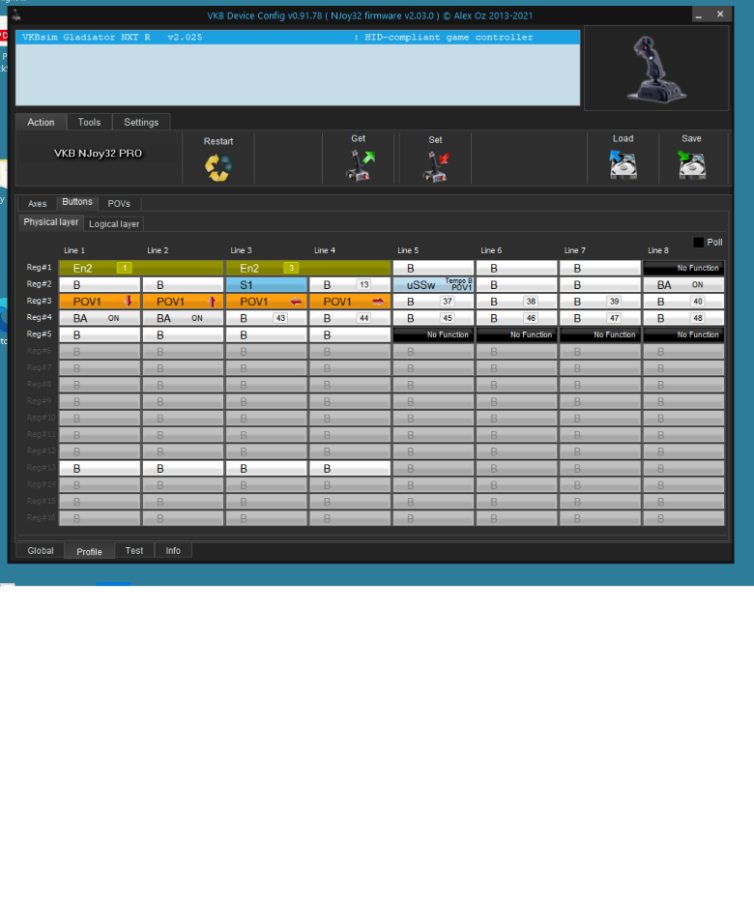Viewport: 754px width, 900px height.
Task: Click the BA ON cell in Reg#2 Line 8
Action: coord(683,285)
